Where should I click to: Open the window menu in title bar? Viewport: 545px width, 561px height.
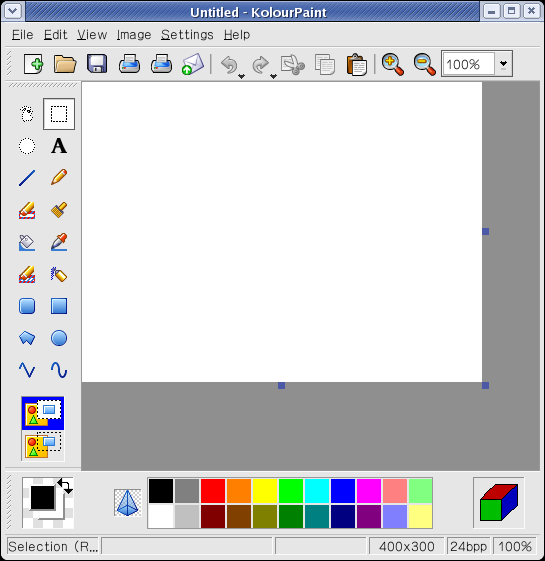[13, 11]
